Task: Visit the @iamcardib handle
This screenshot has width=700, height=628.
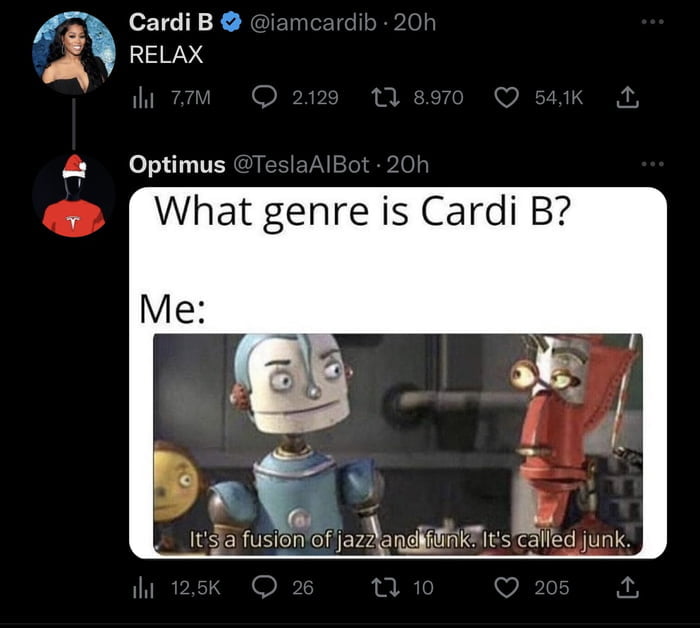Action: [313, 22]
